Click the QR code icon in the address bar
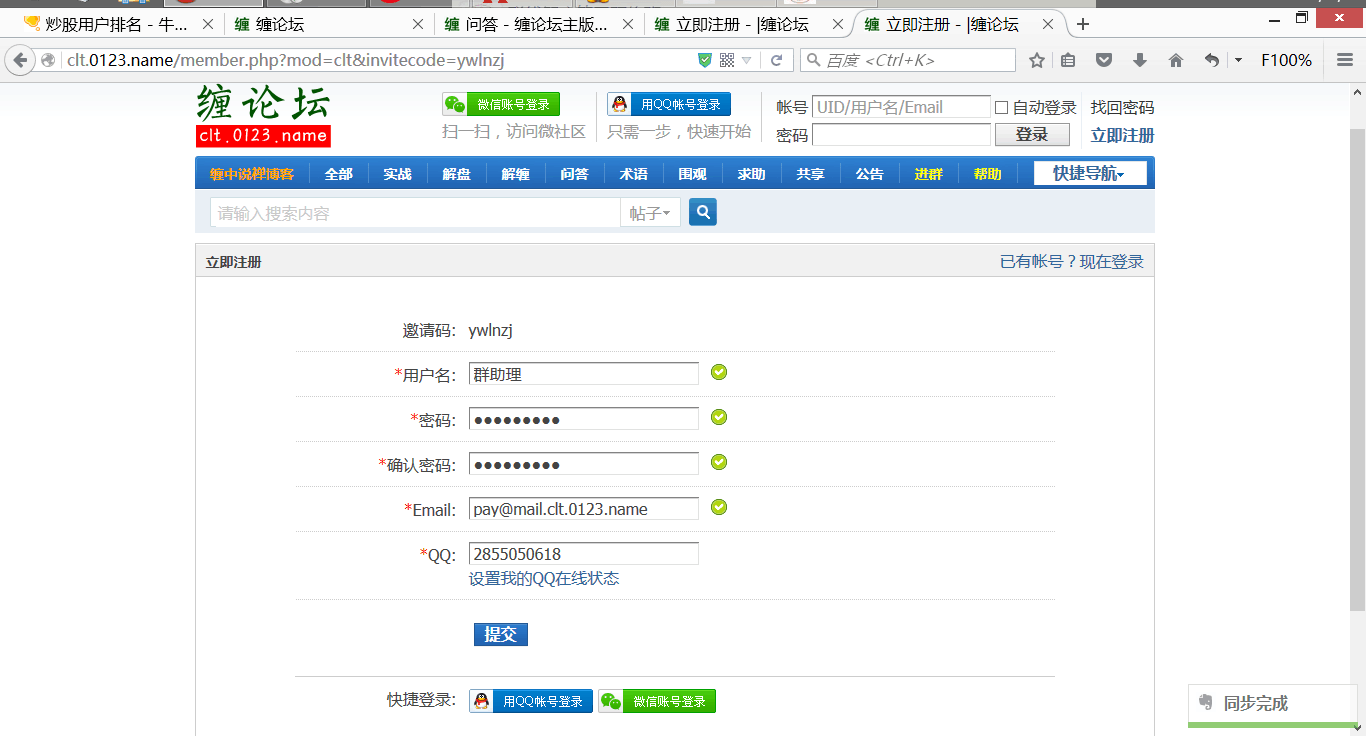This screenshot has height=736, width=1366. tap(727, 61)
